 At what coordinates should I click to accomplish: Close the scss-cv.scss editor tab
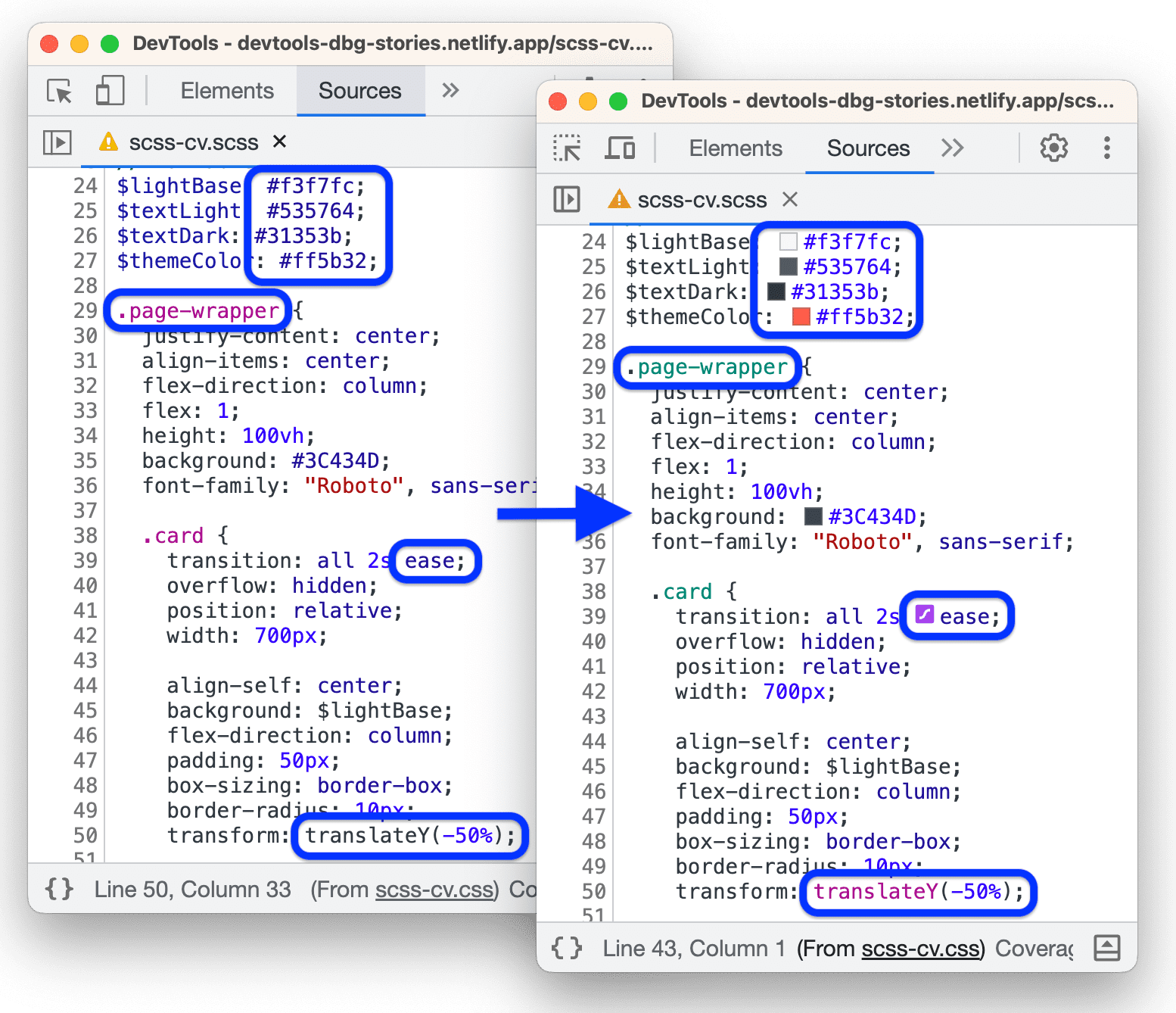click(789, 200)
